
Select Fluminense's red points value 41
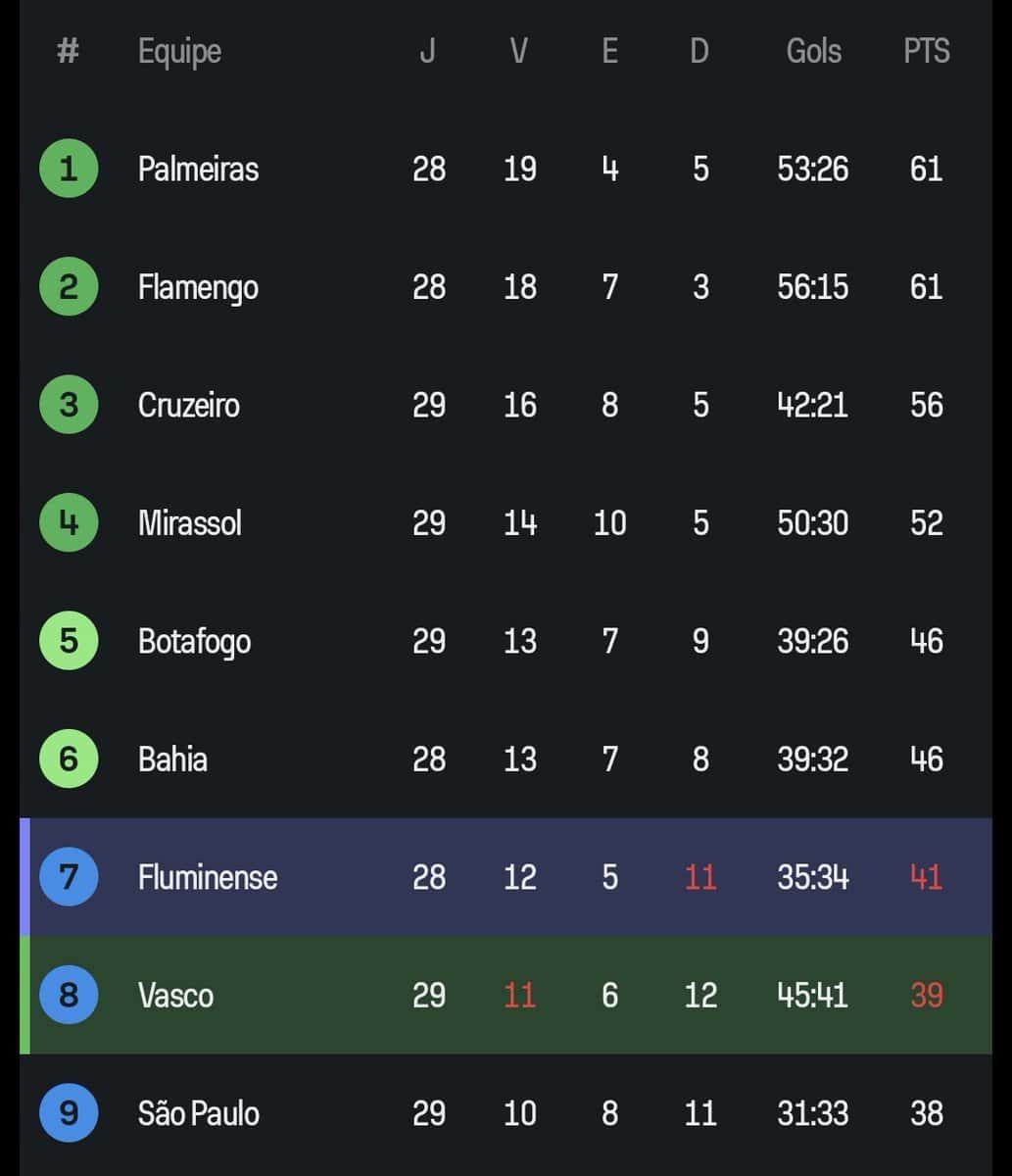(925, 877)
